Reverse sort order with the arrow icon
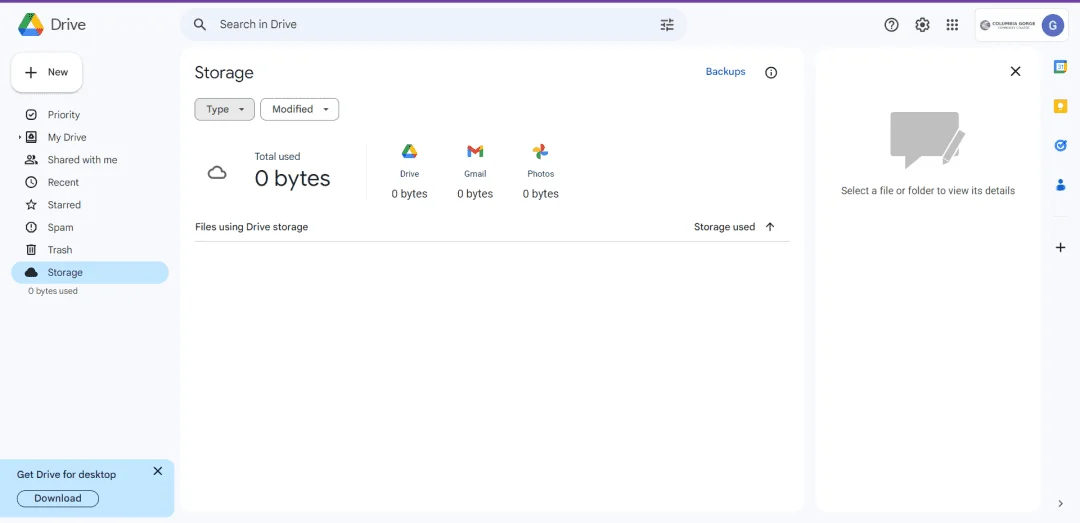The height and width of the screenshot is (523, 1080). 770,227
